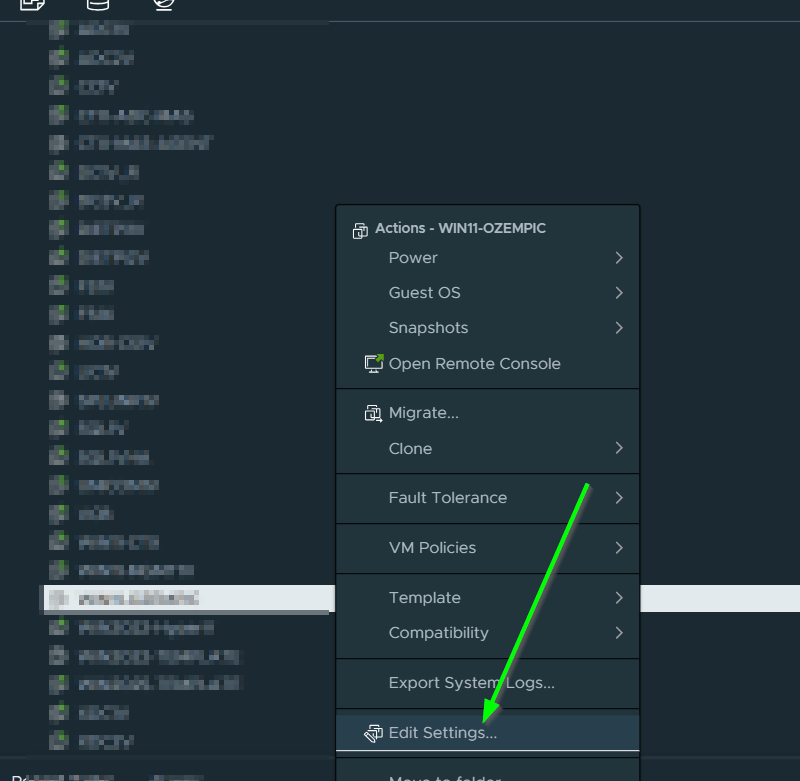Click the Migrate icon in the context menu

373,413
